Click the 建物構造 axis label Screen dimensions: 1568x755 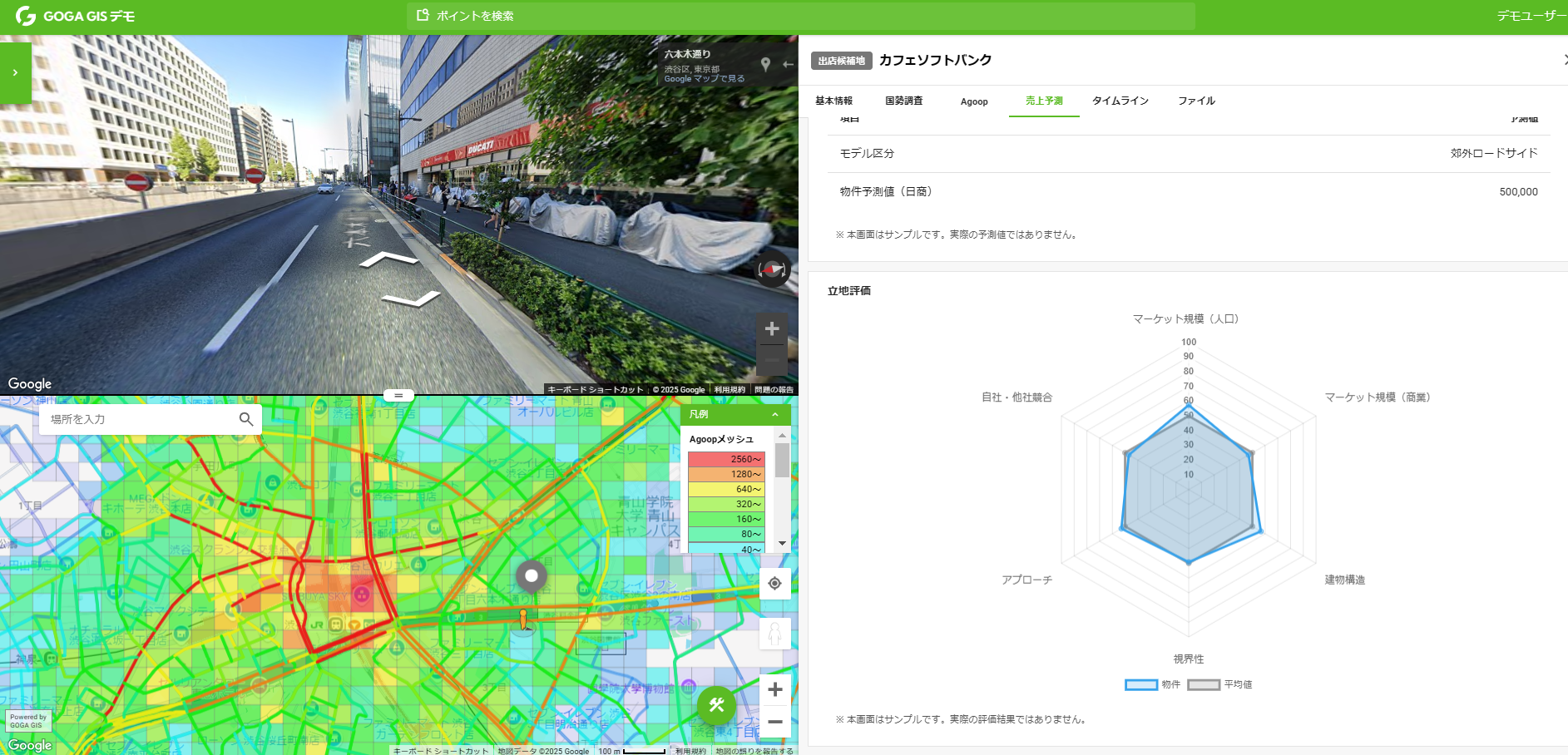pos(1344,580)
